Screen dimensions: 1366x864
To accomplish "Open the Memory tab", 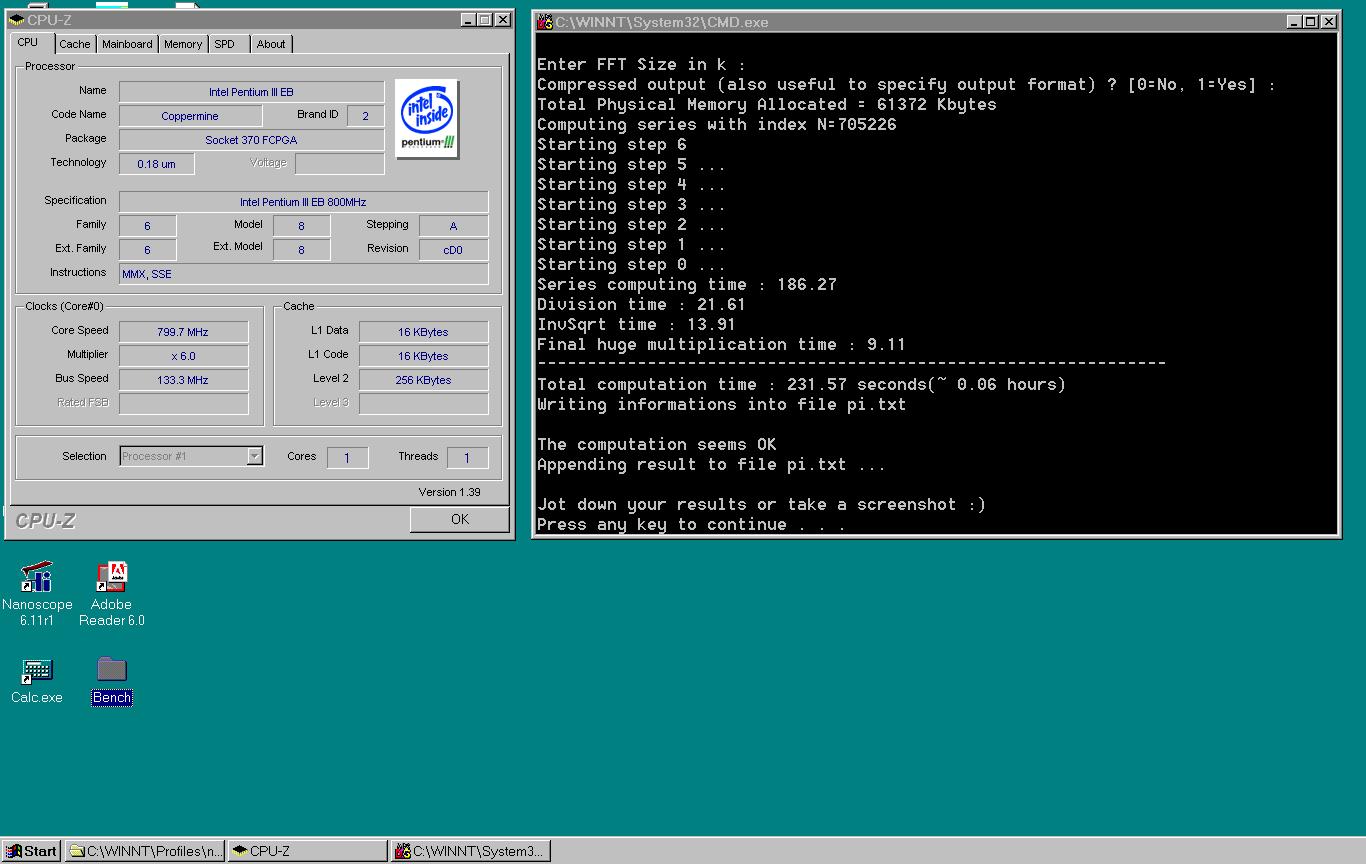I will 183,44.
